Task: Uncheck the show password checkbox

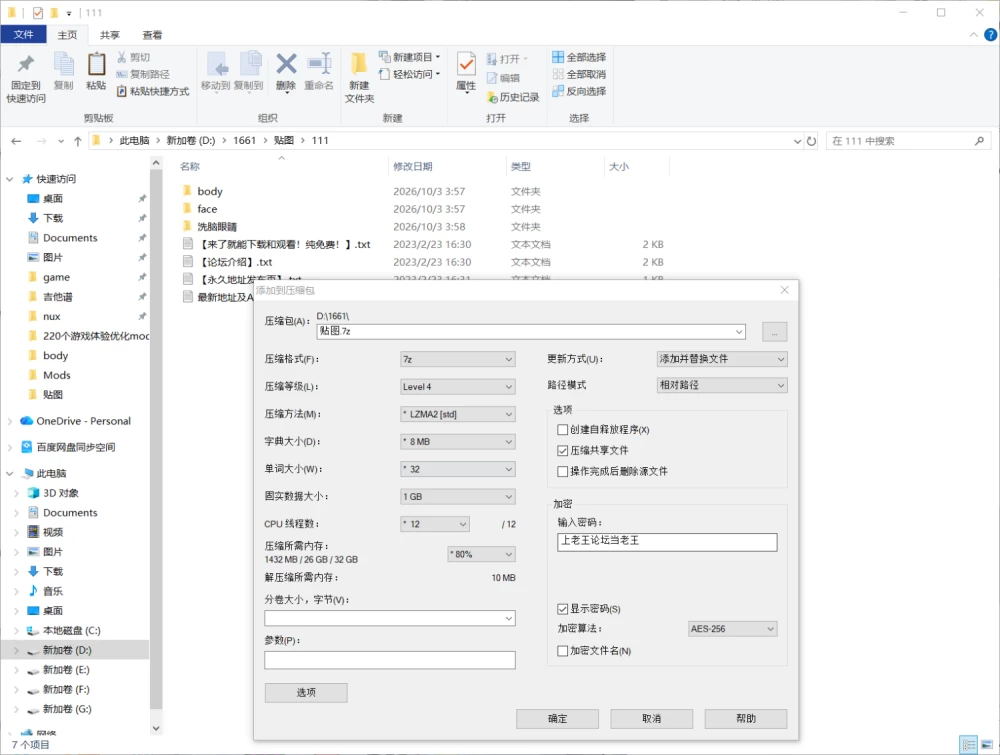Action: pos(562,609)
